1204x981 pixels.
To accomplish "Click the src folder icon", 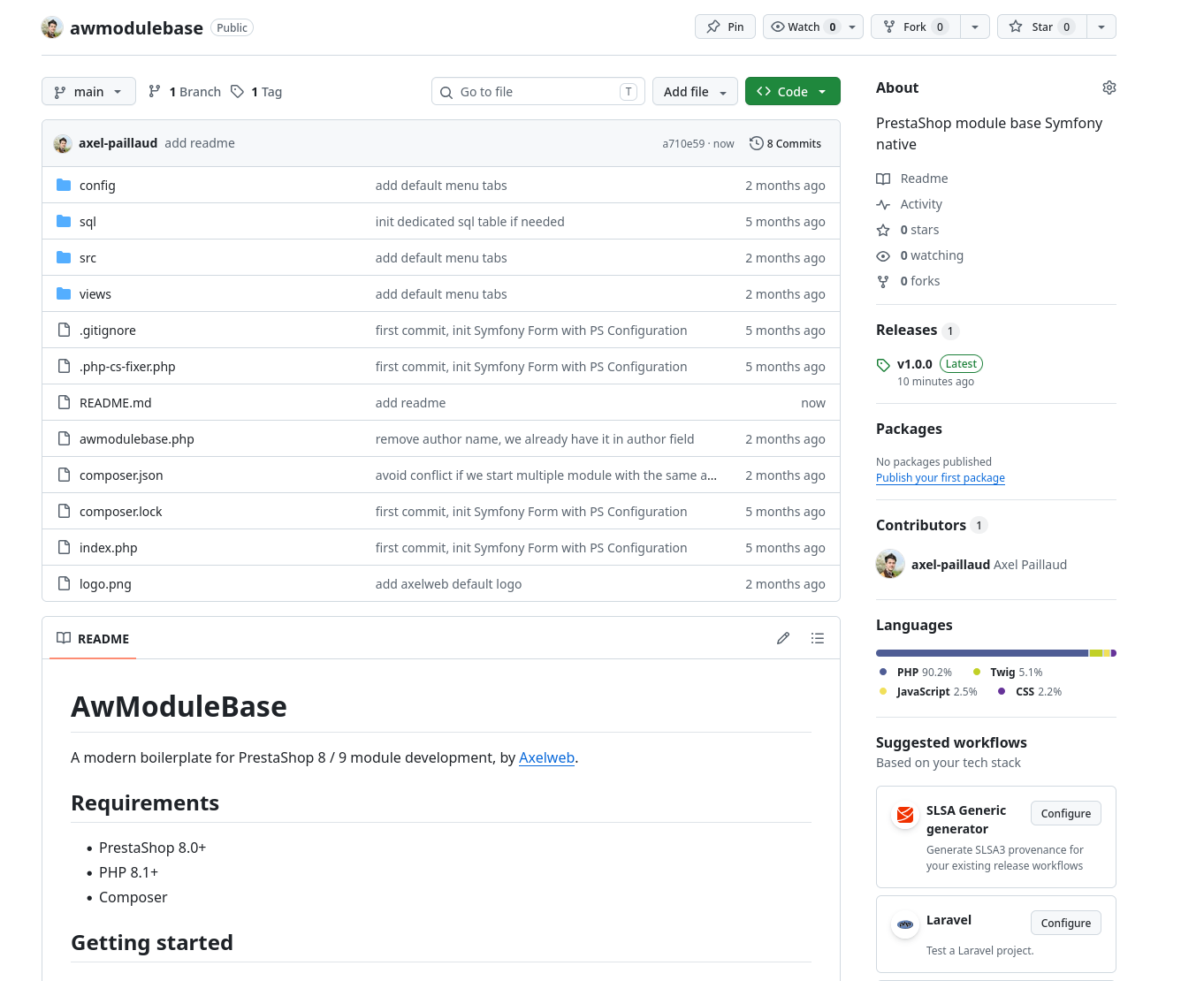I will coord(64,257).
